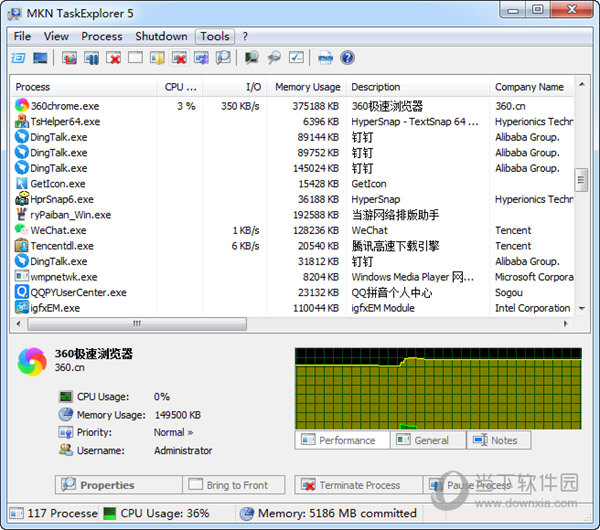Click the 375188 KB memory value
600x530 pixels.
click(316, 106)
